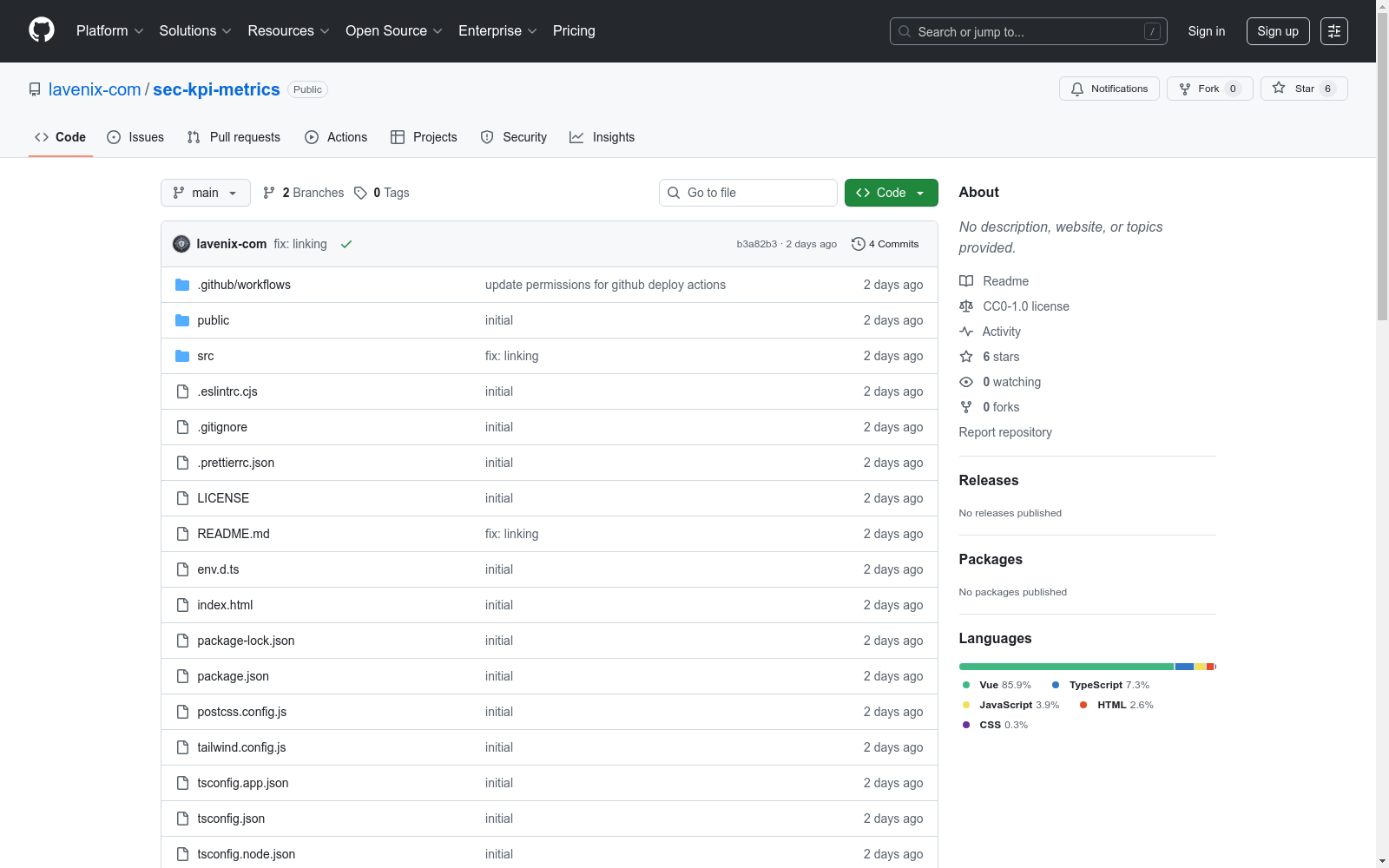Click the license scale icon in About

tap(966, 306)
